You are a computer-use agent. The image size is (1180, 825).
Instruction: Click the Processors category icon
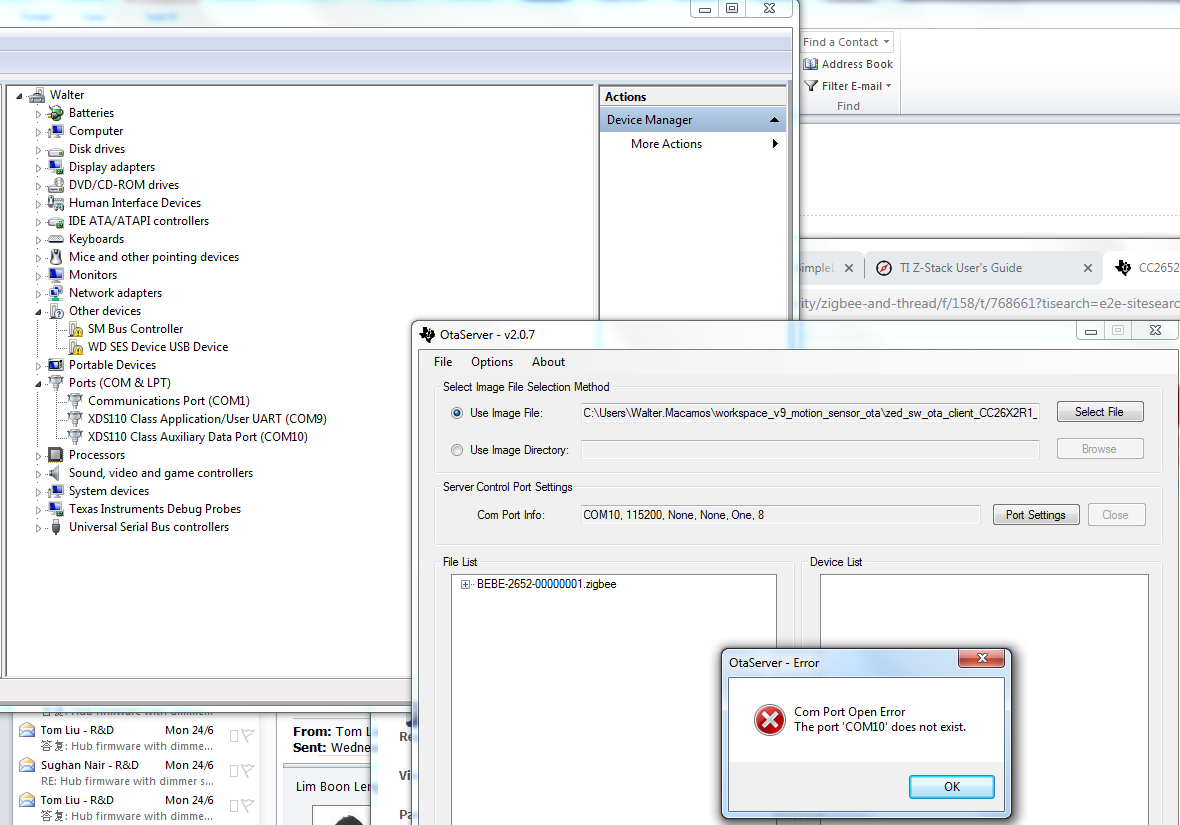click(x=55, y=455)
